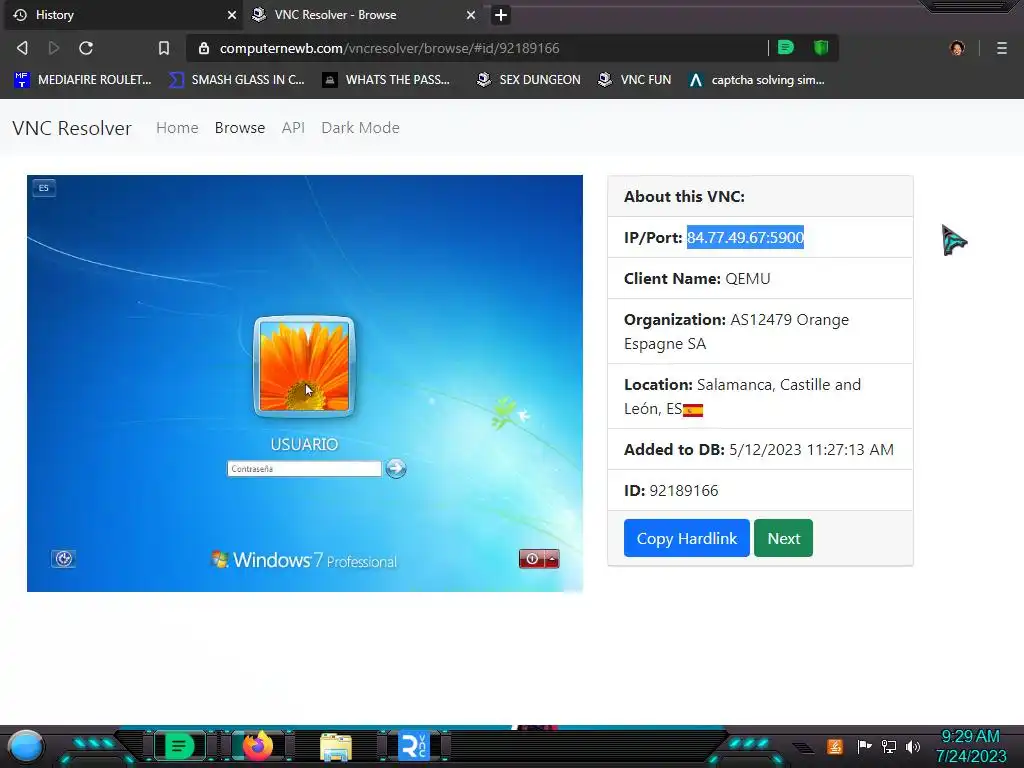Click the browser forward arrow
The width and height of the screenshot is (1024, 768).
54,48
